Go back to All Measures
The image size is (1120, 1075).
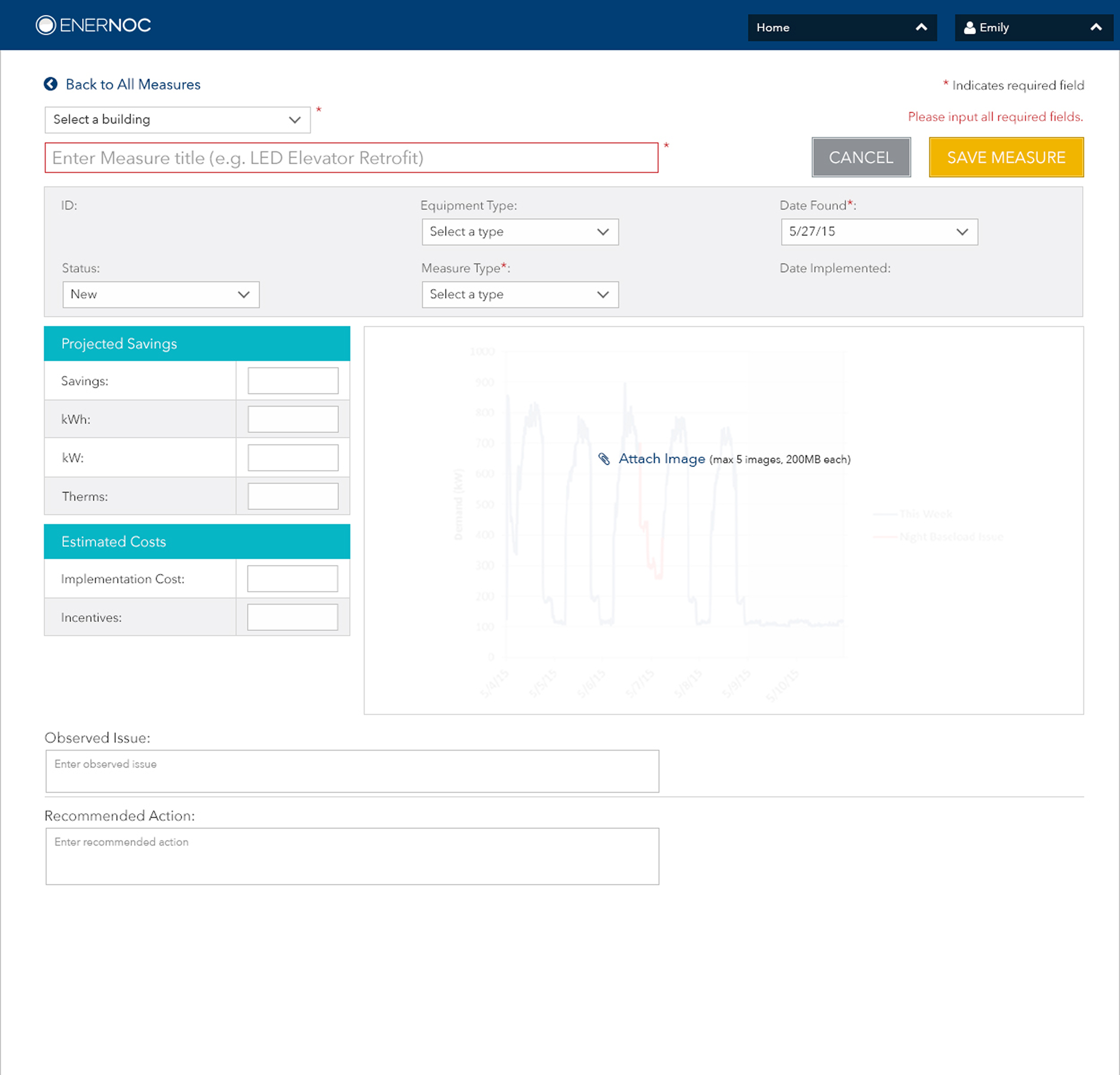pyautogui.click(x=133, y=85)
